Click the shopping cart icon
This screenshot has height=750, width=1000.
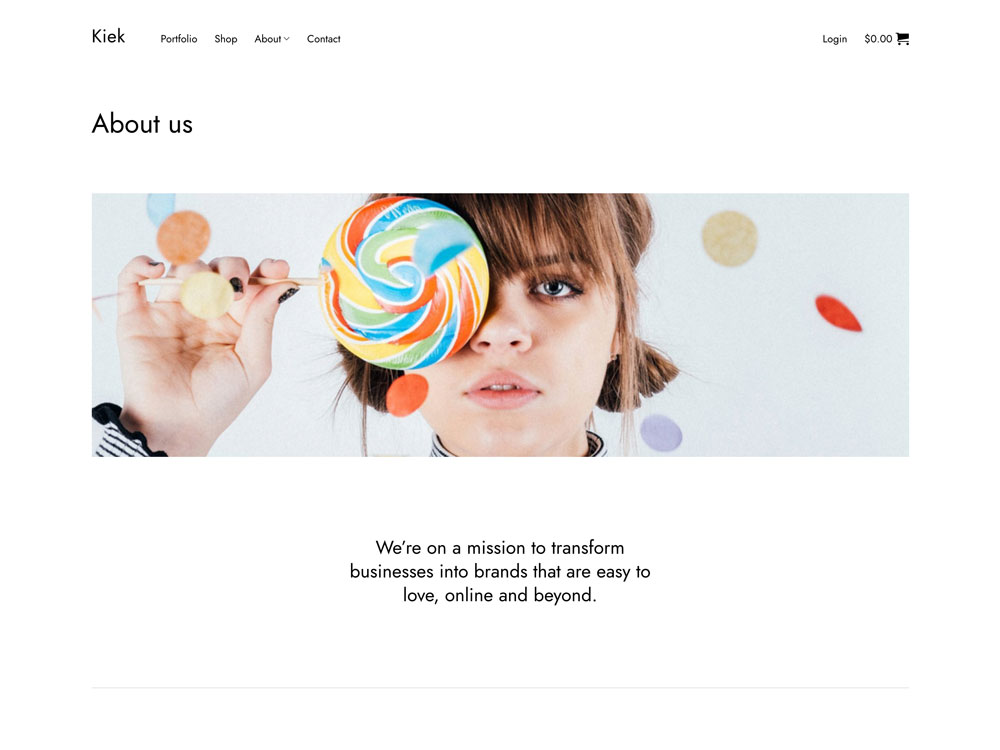pyautogui.click(x=902, y=39)
